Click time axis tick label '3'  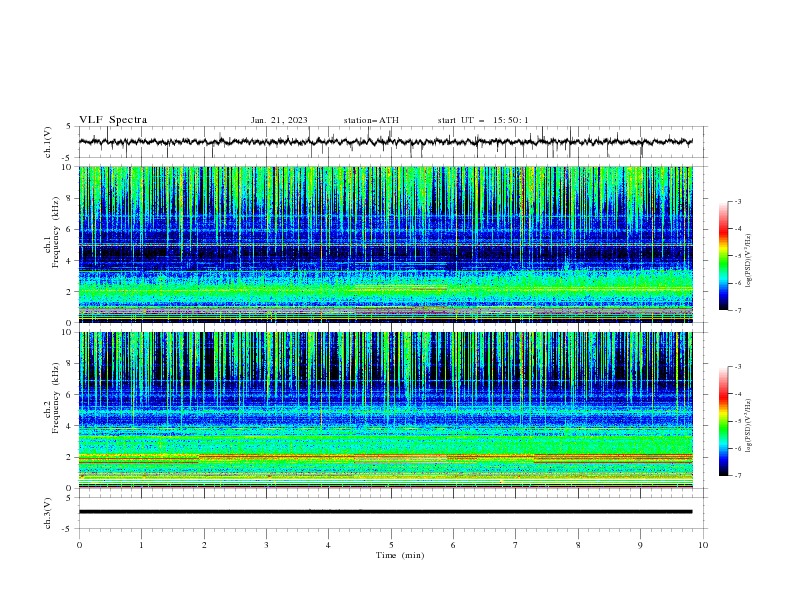pyautogui.click(x=266, y=545)
